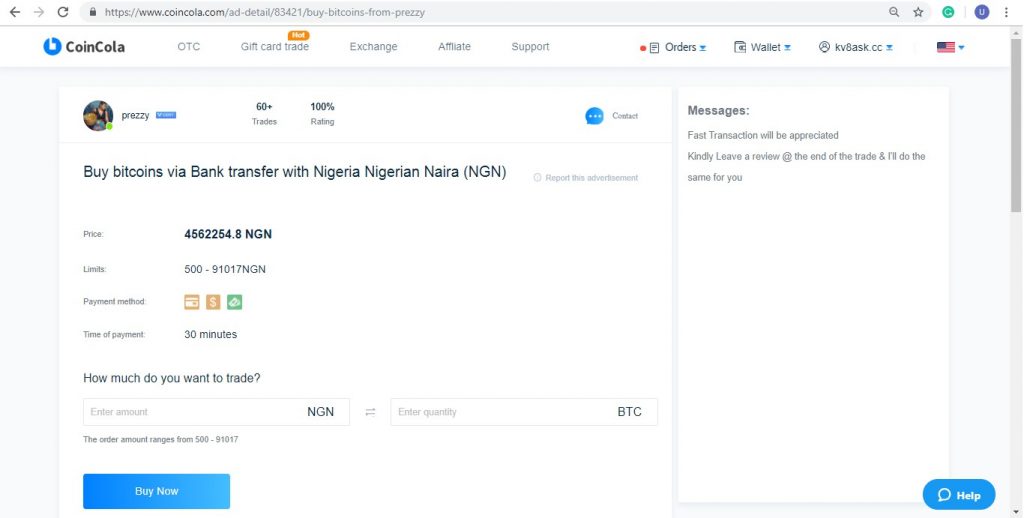The height and width of the screenshot is (518, 1024).
Task: Click Report this advertisement link
Action: [586, 178]
